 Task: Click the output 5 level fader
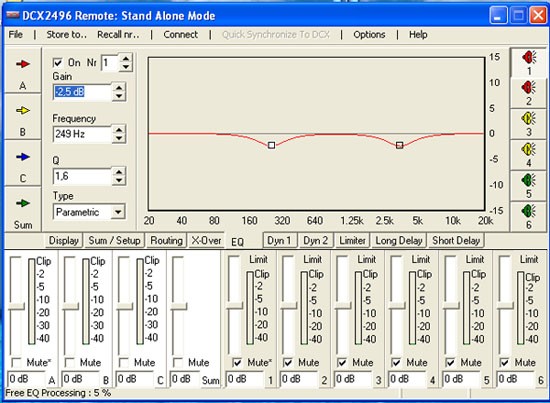pyautogui.click(x=451, y=305)
